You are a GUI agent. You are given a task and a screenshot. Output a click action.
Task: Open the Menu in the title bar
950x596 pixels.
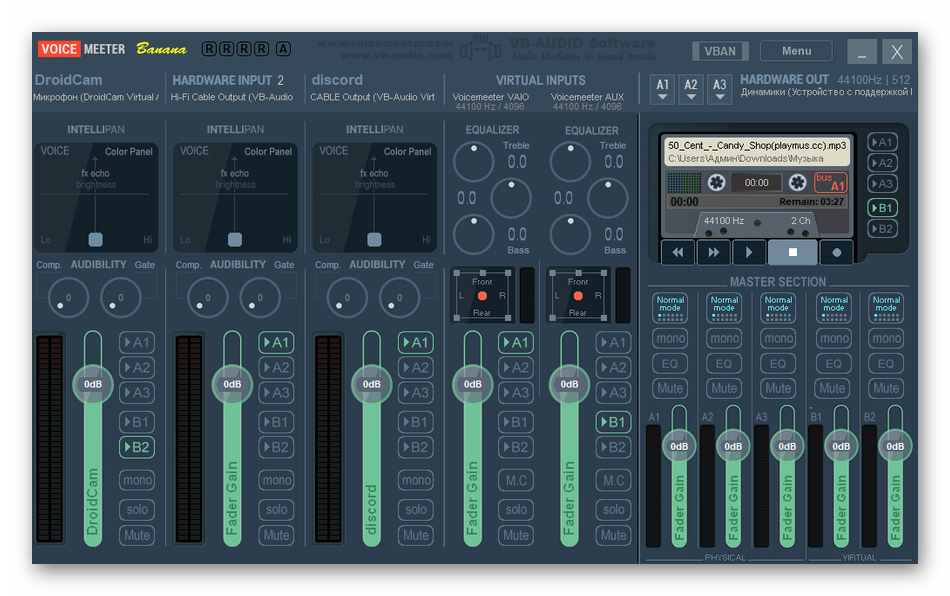point(796,51)
